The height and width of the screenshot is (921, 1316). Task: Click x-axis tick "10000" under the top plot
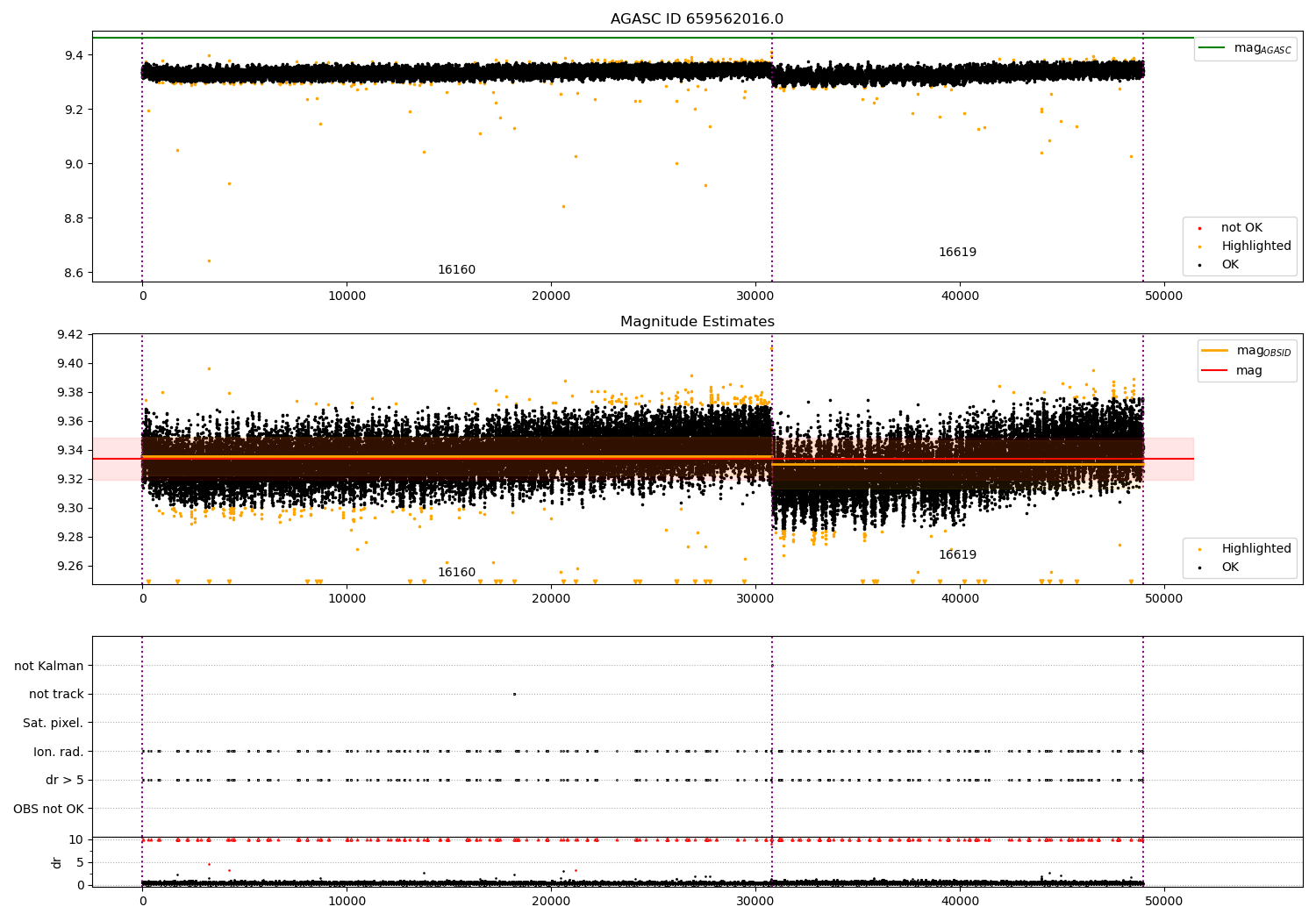pos(347,296)
